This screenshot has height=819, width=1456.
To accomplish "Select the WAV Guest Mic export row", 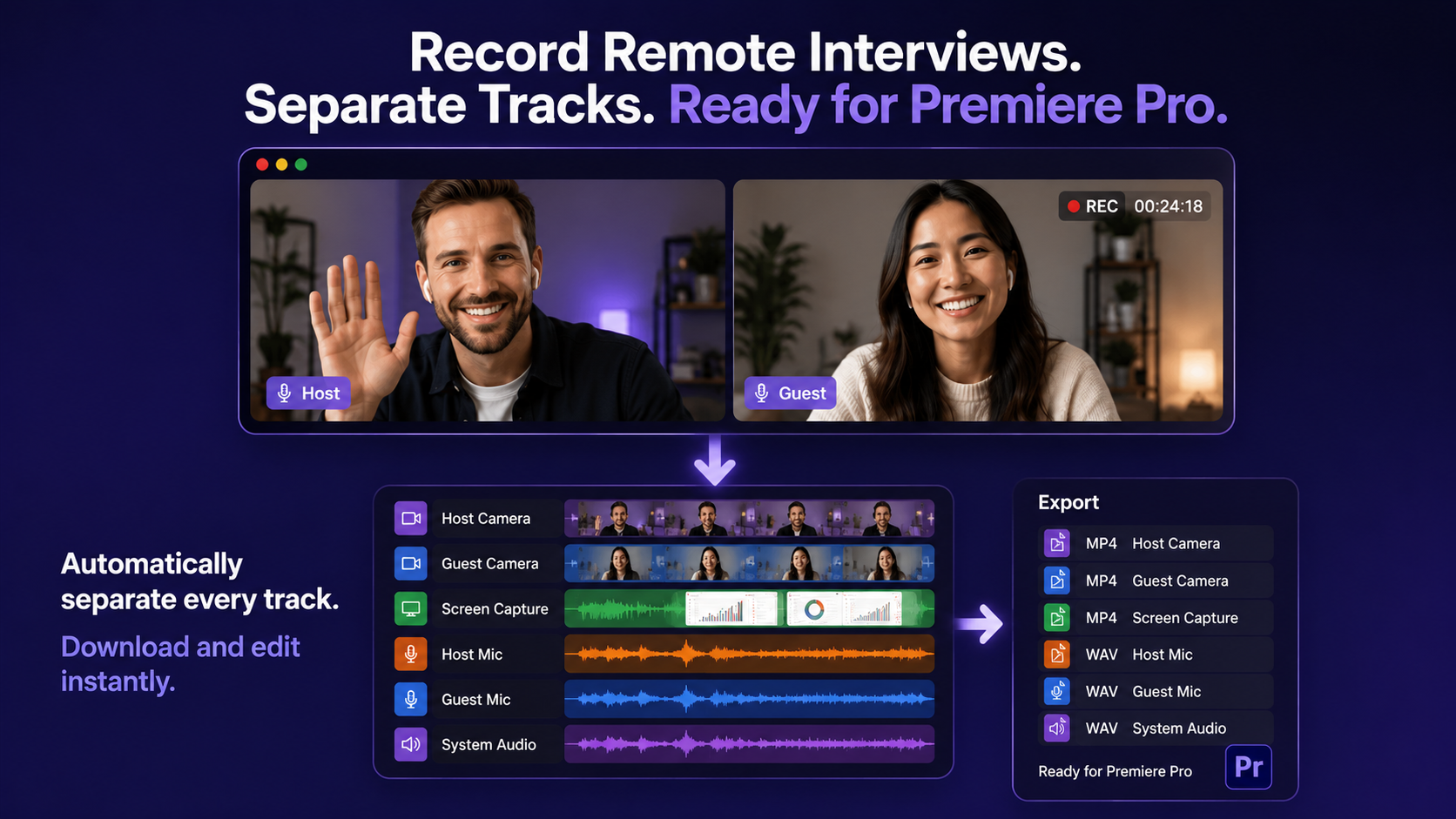I will [x=1156, y=691].
